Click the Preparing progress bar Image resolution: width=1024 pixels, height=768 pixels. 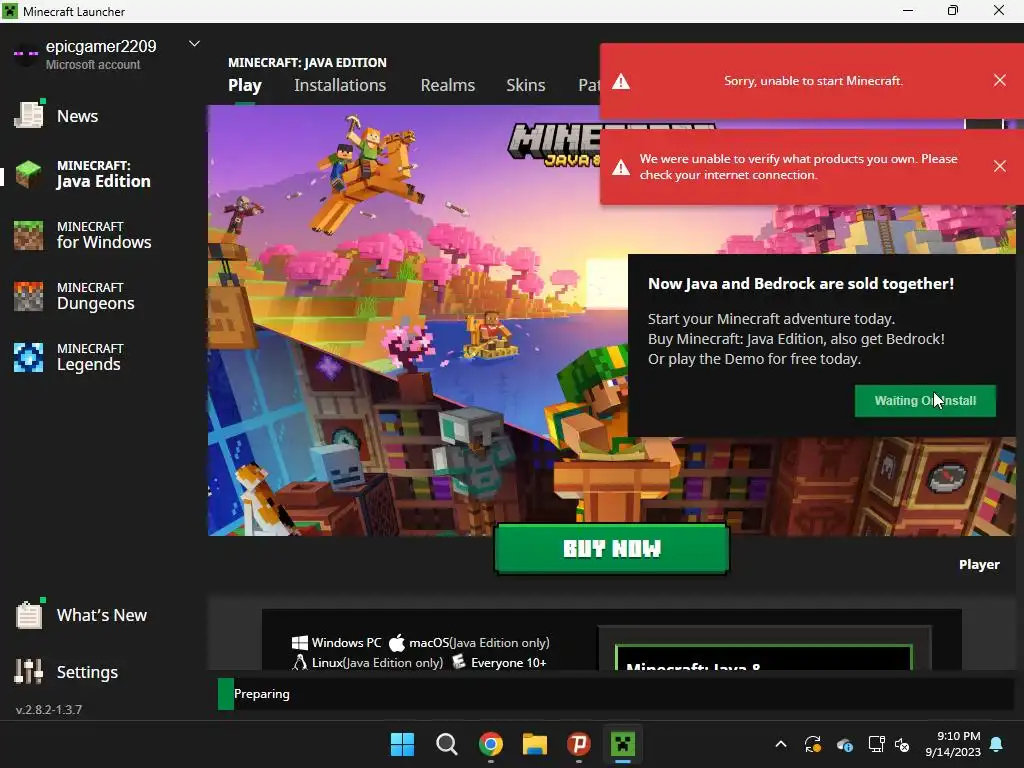click(x=615, y=694)
